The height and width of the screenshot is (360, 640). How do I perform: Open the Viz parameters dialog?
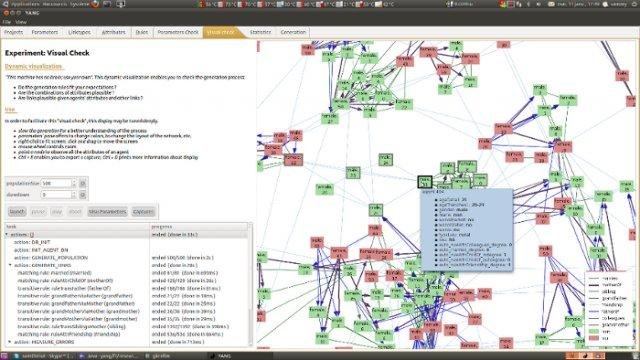point(107,211)
